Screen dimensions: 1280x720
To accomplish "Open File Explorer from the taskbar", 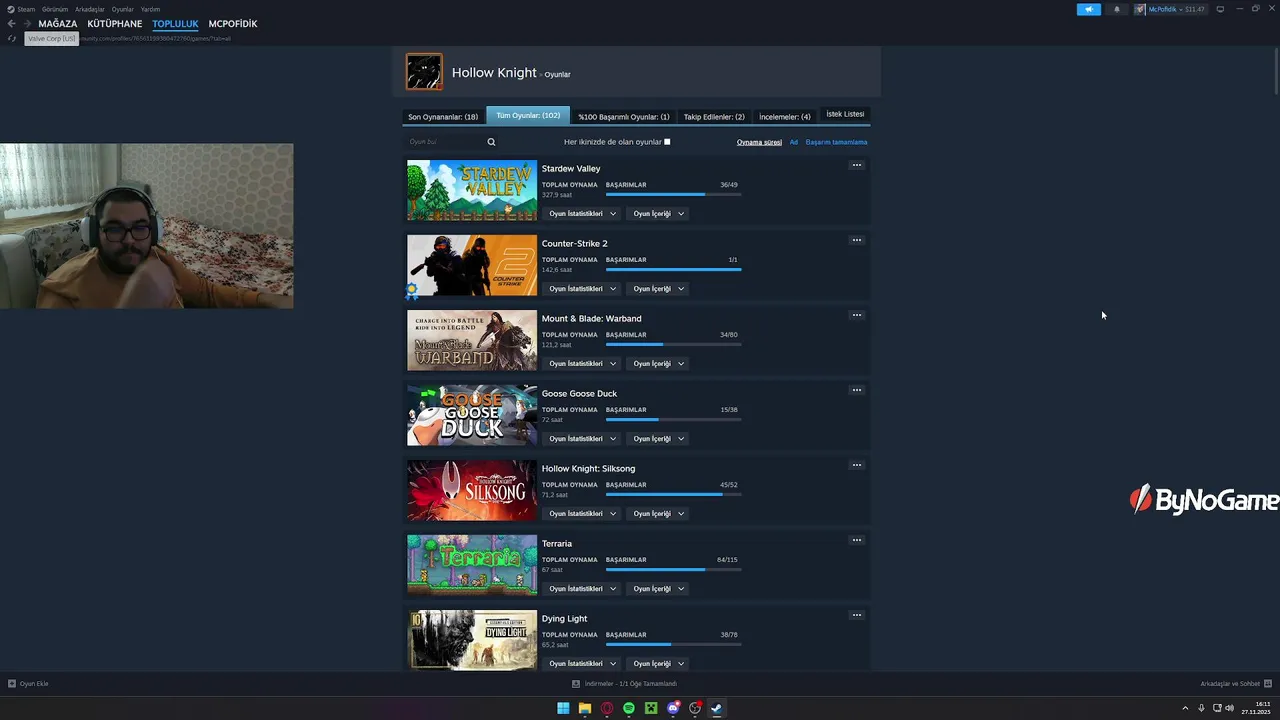I will coord(585,708).
